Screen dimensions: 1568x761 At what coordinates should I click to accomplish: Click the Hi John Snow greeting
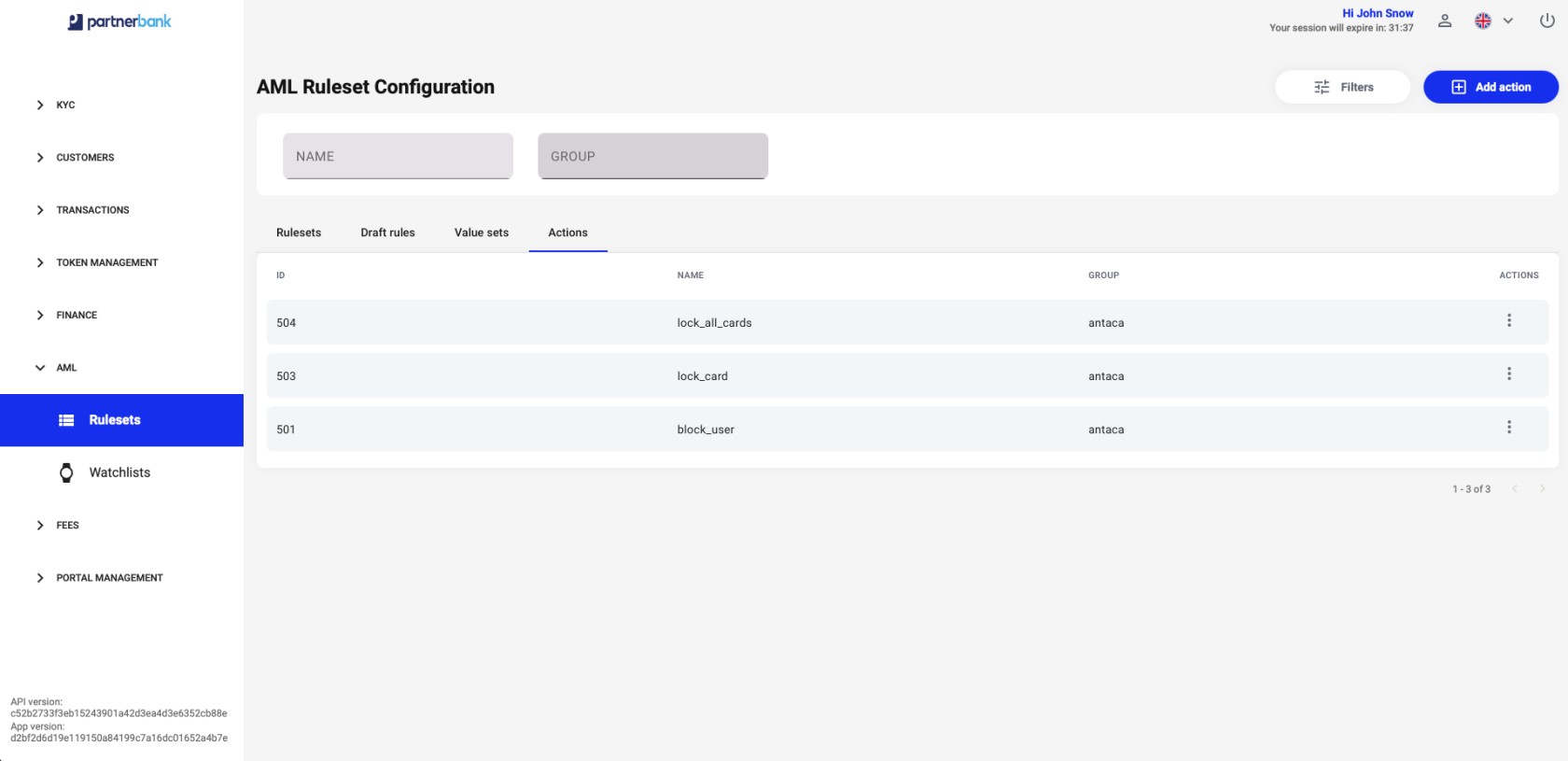(1378, 13)
